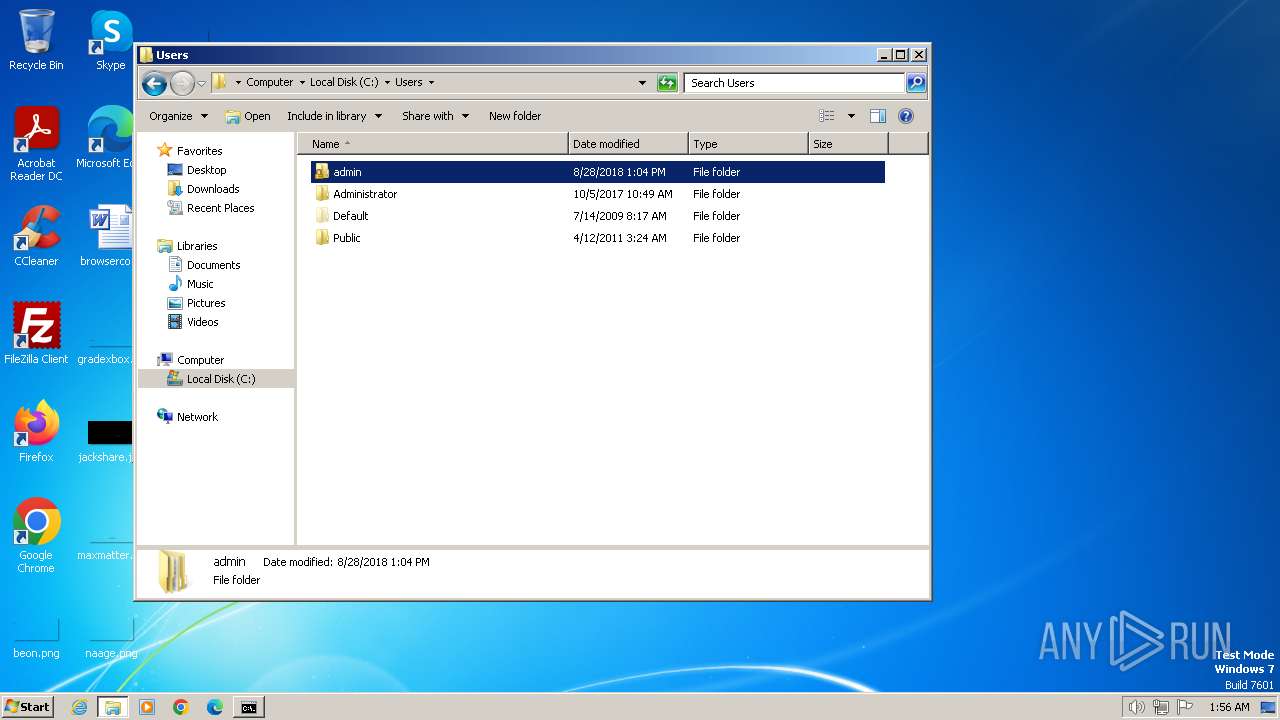Launch Google Chrome from the desktop
The image size is (1280, 720).
click(x=36, y=536)
